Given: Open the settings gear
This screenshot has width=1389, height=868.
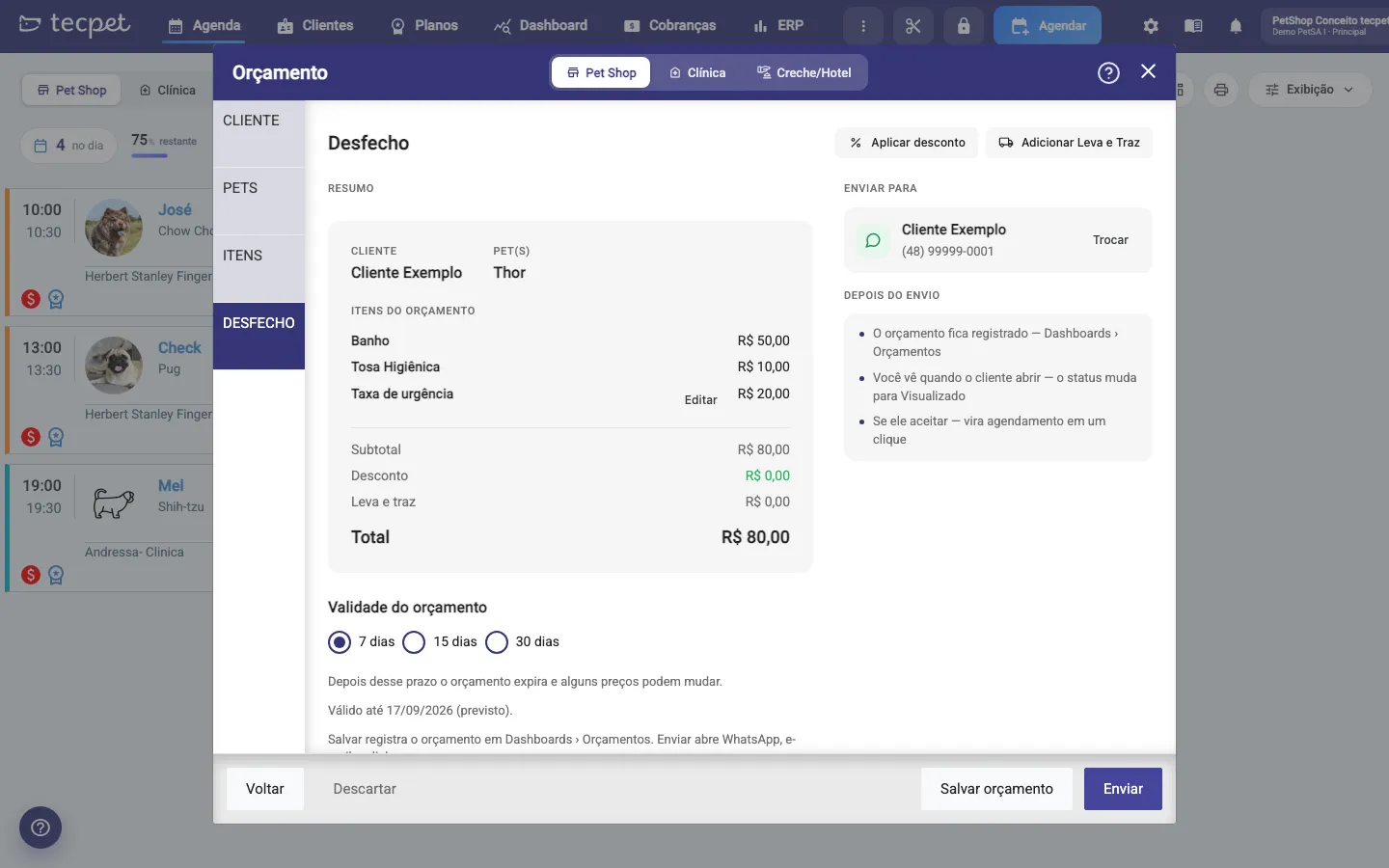Looking at the screenshot, I should pos(1151,26).
